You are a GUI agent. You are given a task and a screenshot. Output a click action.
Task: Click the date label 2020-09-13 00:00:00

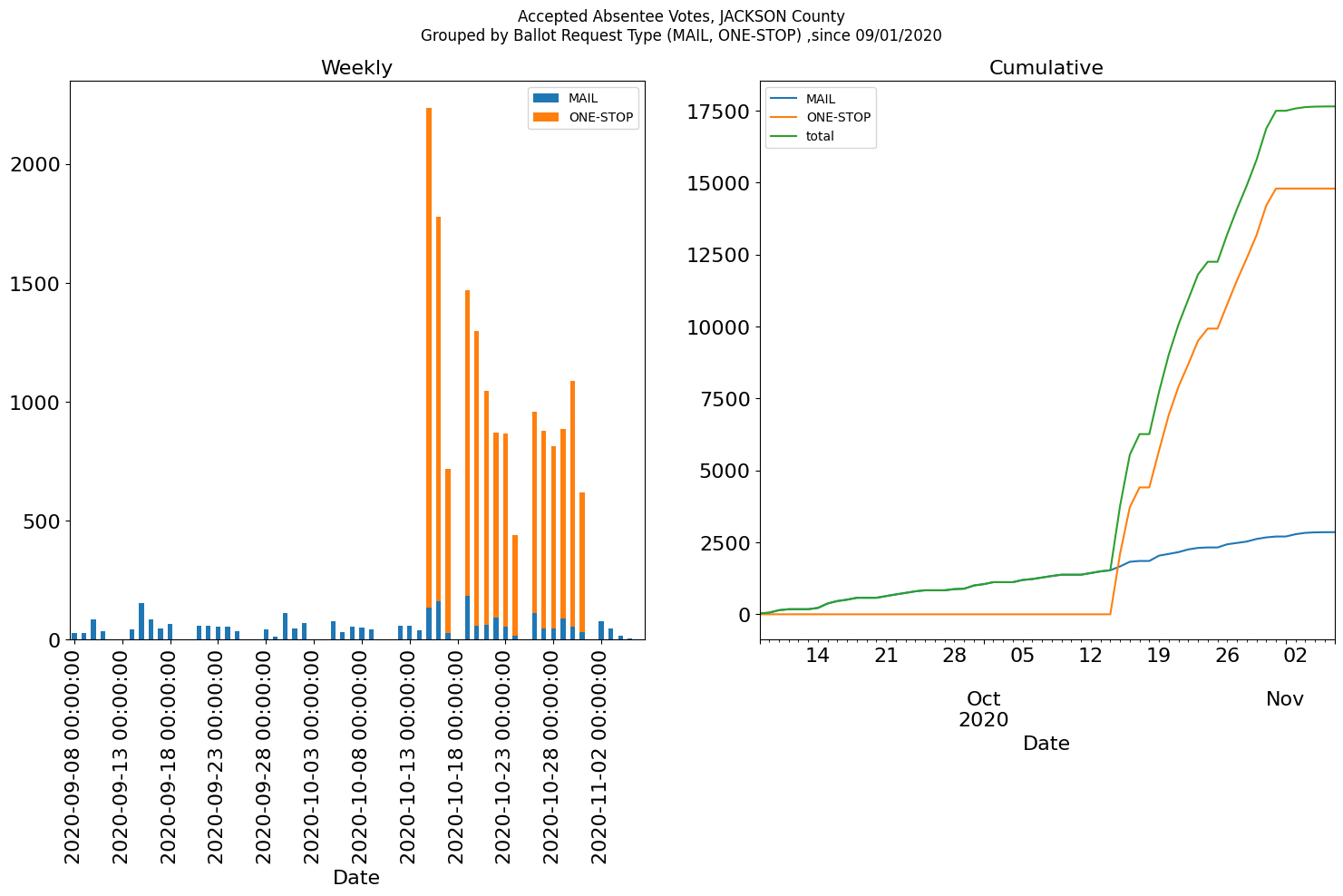coord(122,755)
